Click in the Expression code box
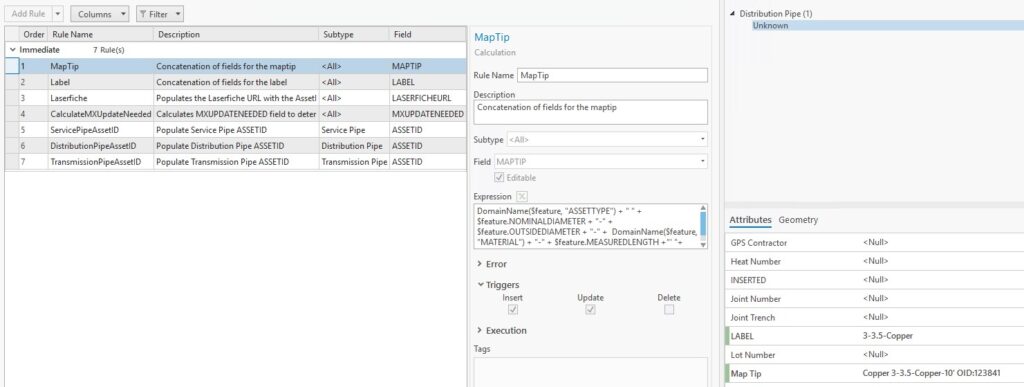Screen dimensions: 1024x387 coord(586,226)
